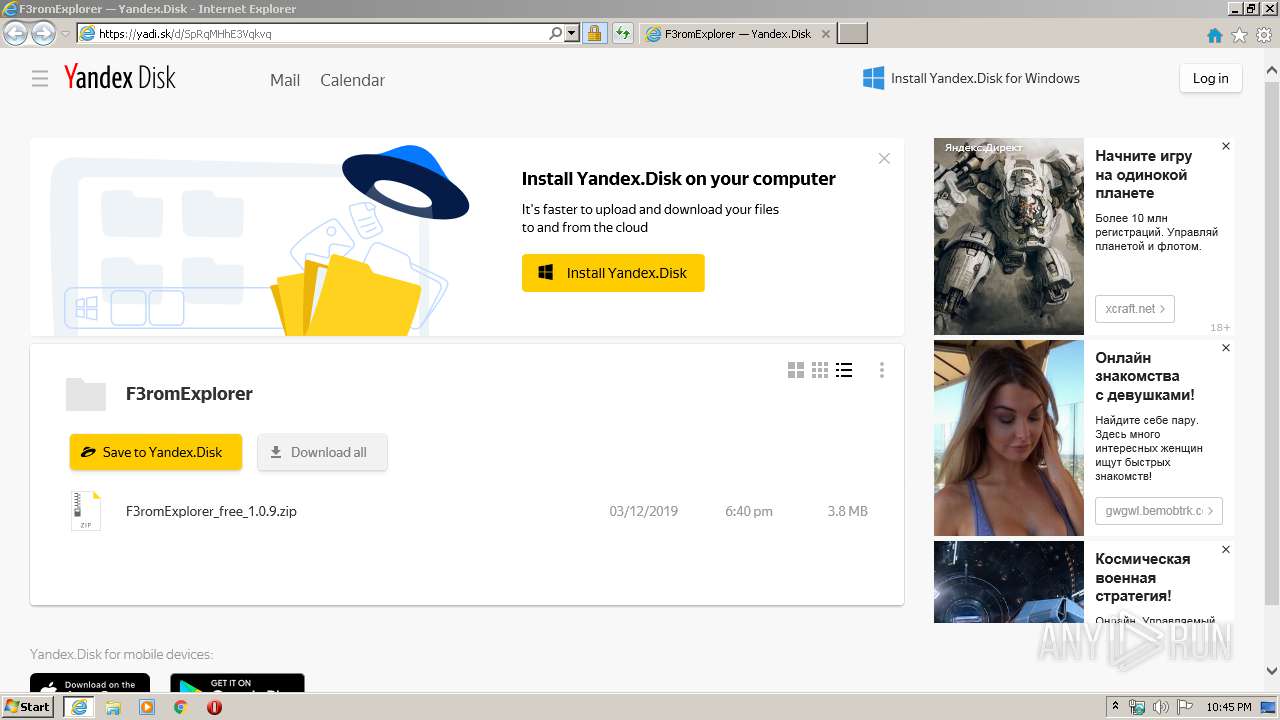Click the App Store download badge
Screen dimensions: 1280x720
[x=90, y=683]
